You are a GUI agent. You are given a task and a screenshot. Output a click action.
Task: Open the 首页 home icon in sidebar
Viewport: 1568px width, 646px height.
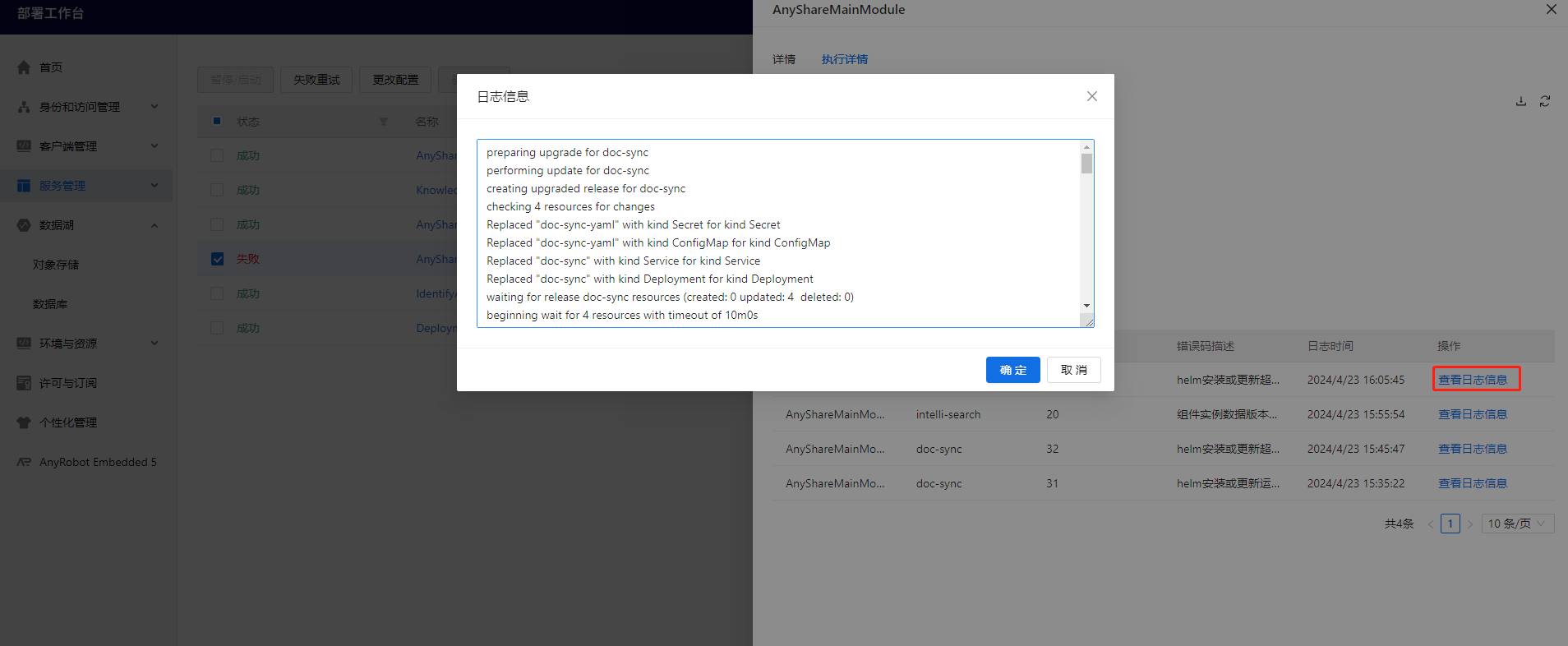(24, 67)
